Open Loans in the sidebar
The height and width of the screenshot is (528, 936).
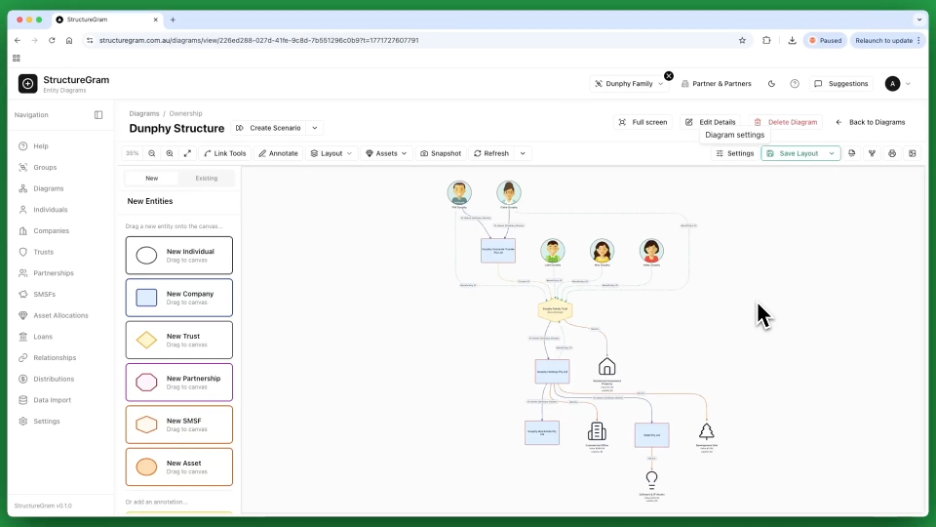click(x=42, y=337)
